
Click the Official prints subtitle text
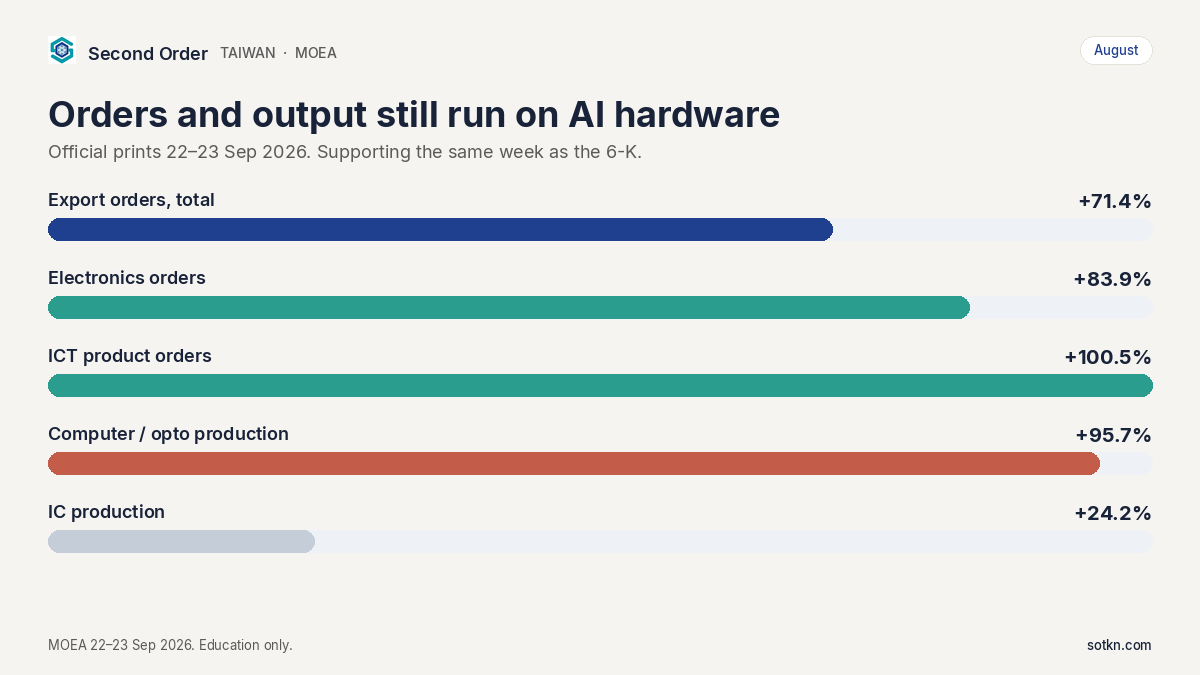coord(345,153)
